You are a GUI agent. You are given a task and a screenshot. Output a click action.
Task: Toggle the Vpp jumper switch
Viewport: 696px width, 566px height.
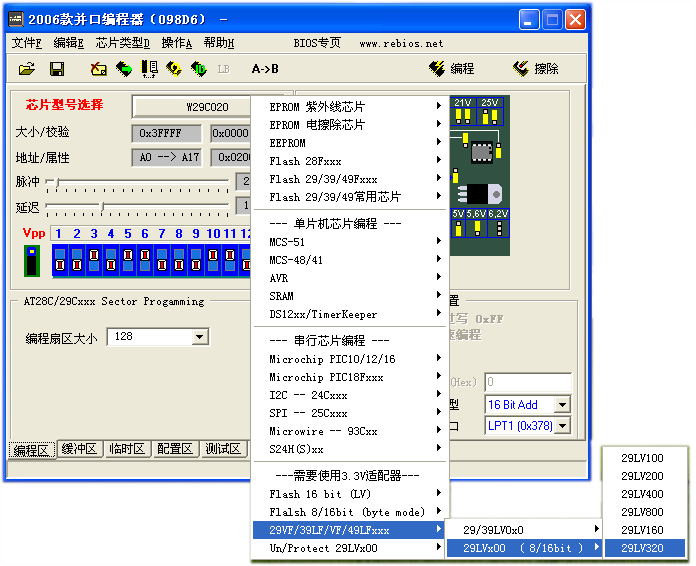point(32,261)
